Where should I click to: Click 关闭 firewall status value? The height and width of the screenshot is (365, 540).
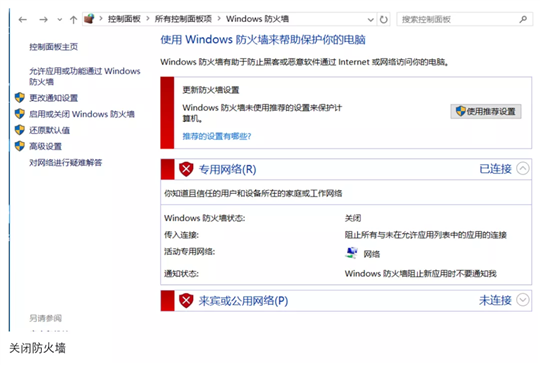(353, 218)
